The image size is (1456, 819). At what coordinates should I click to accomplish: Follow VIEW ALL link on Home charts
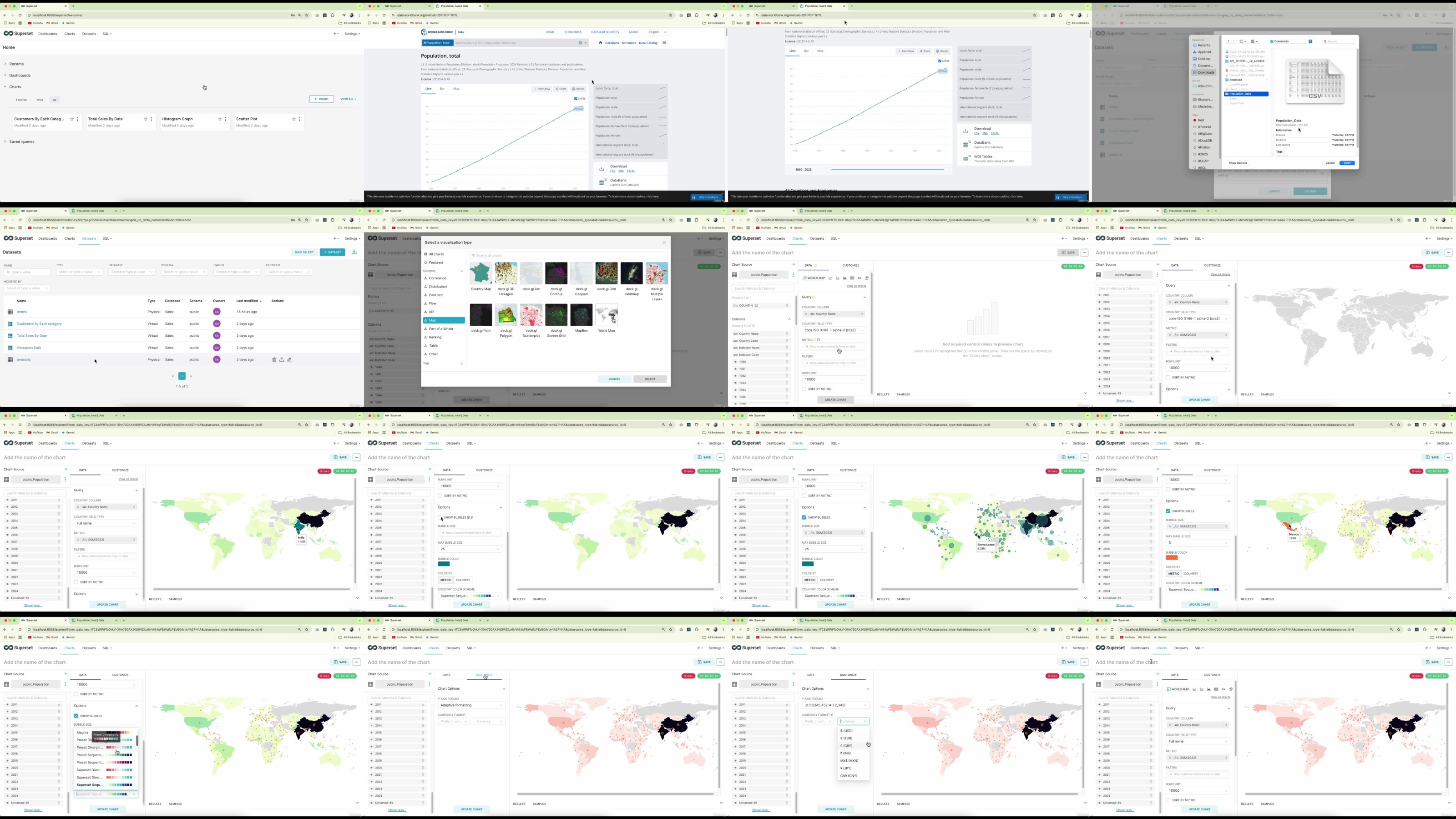point(348,99)
